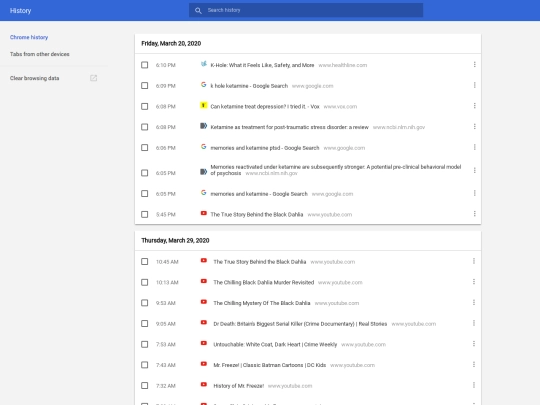Screen dimensions: 540x405
Task: Open three-dot menu for Chilling Mystery Black Dahlia
Action: coord(474,303)
